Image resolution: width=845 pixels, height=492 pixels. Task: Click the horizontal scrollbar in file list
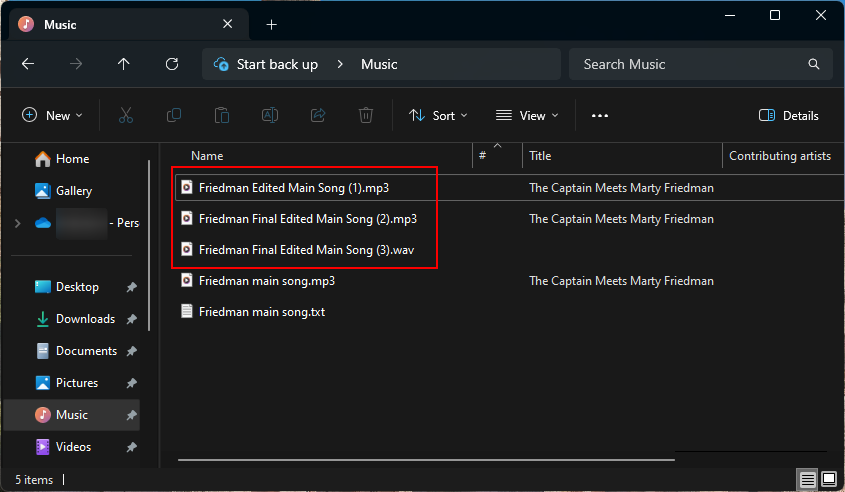pos(425,460)
